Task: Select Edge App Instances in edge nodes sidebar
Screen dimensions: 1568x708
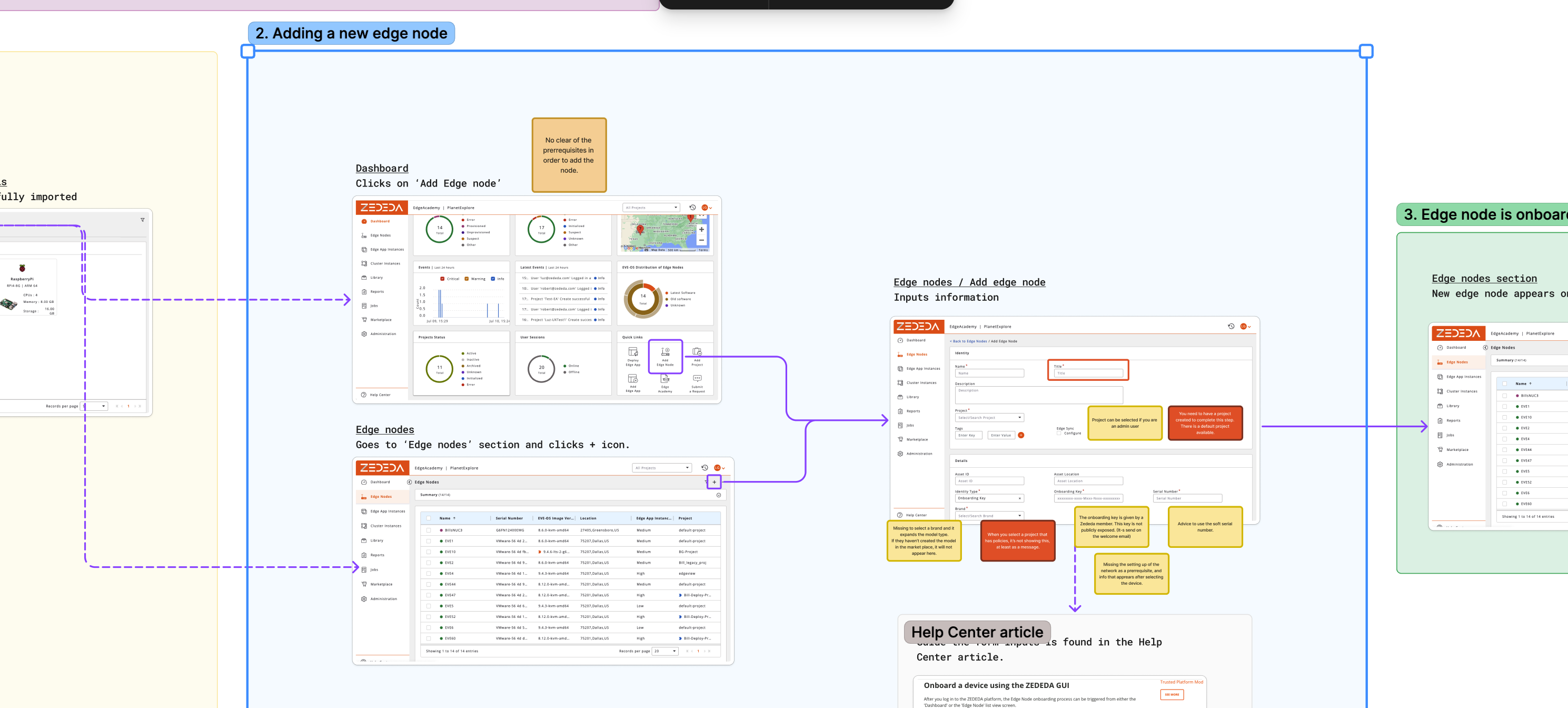Action: (x=387, y=512)
